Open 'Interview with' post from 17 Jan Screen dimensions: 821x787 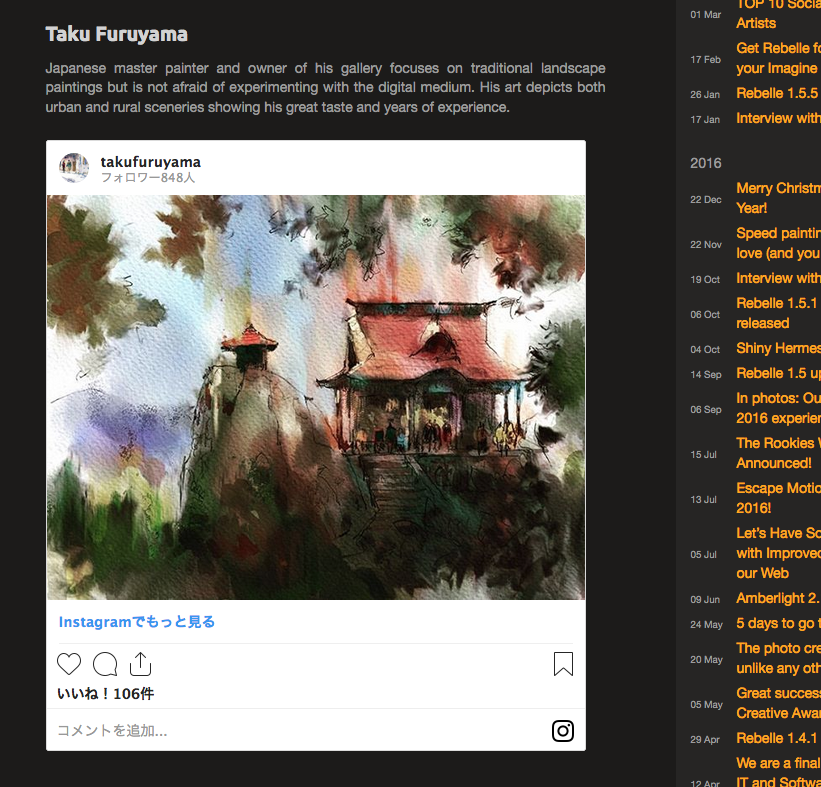tap(778, 118)
